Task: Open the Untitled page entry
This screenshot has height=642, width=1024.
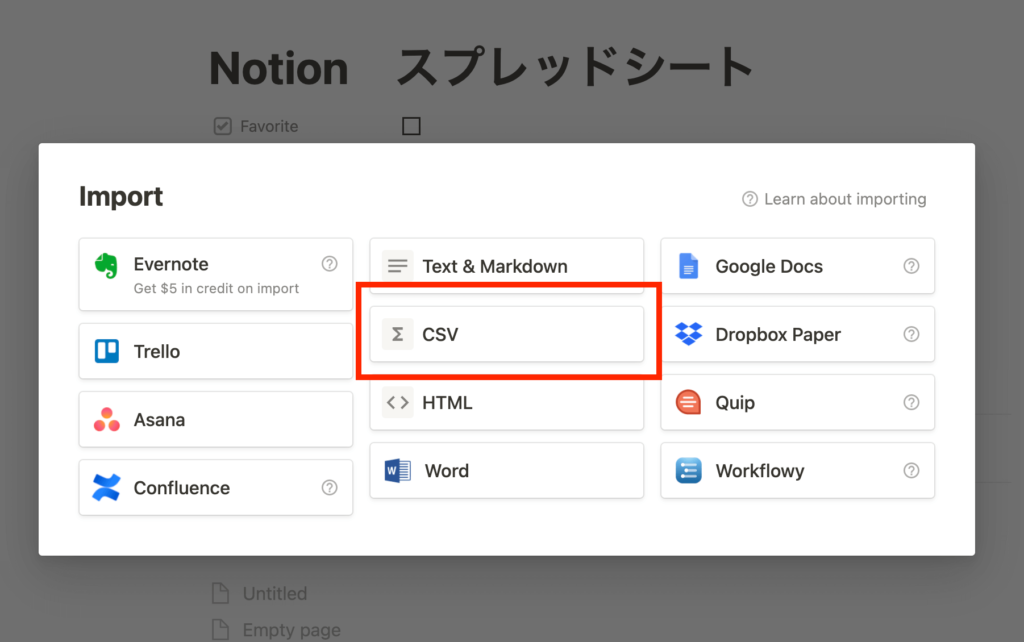Action: (x=274, y=593)
